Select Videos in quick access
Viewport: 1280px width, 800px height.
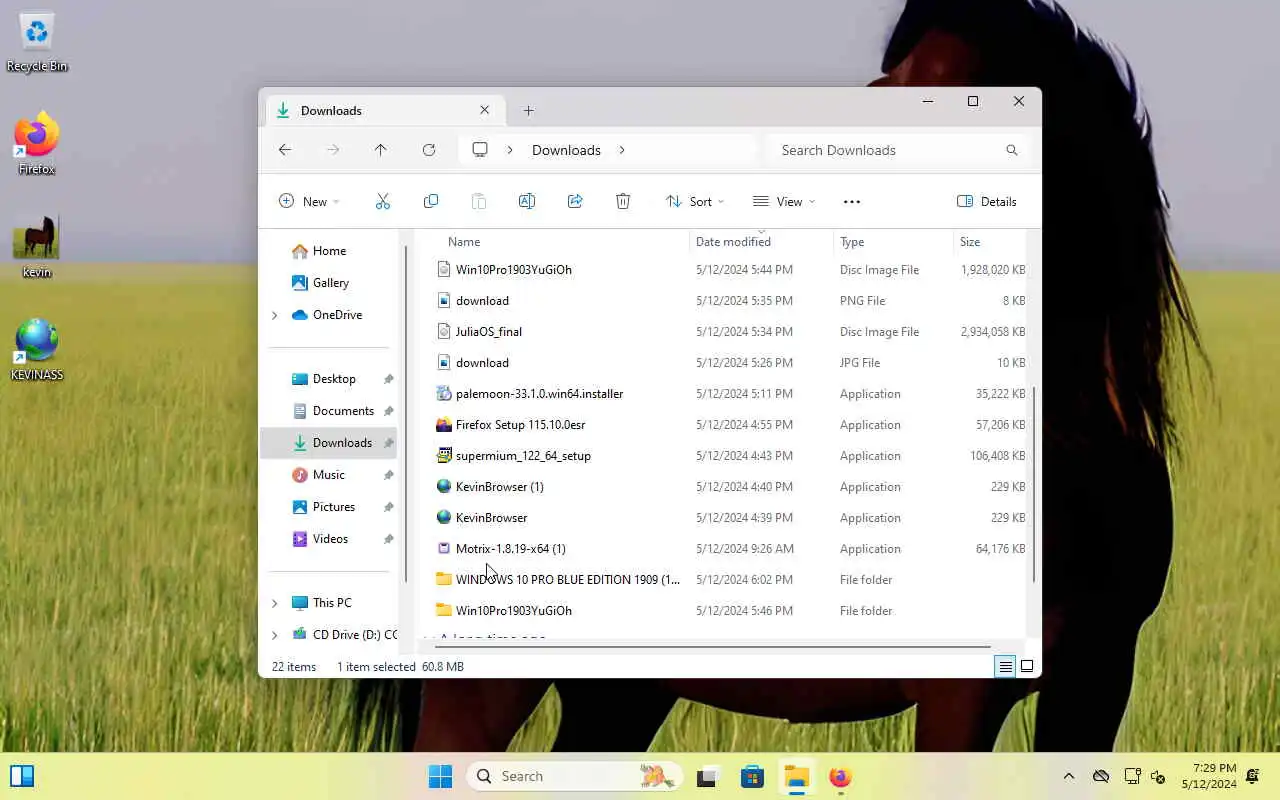coord(330,539)
